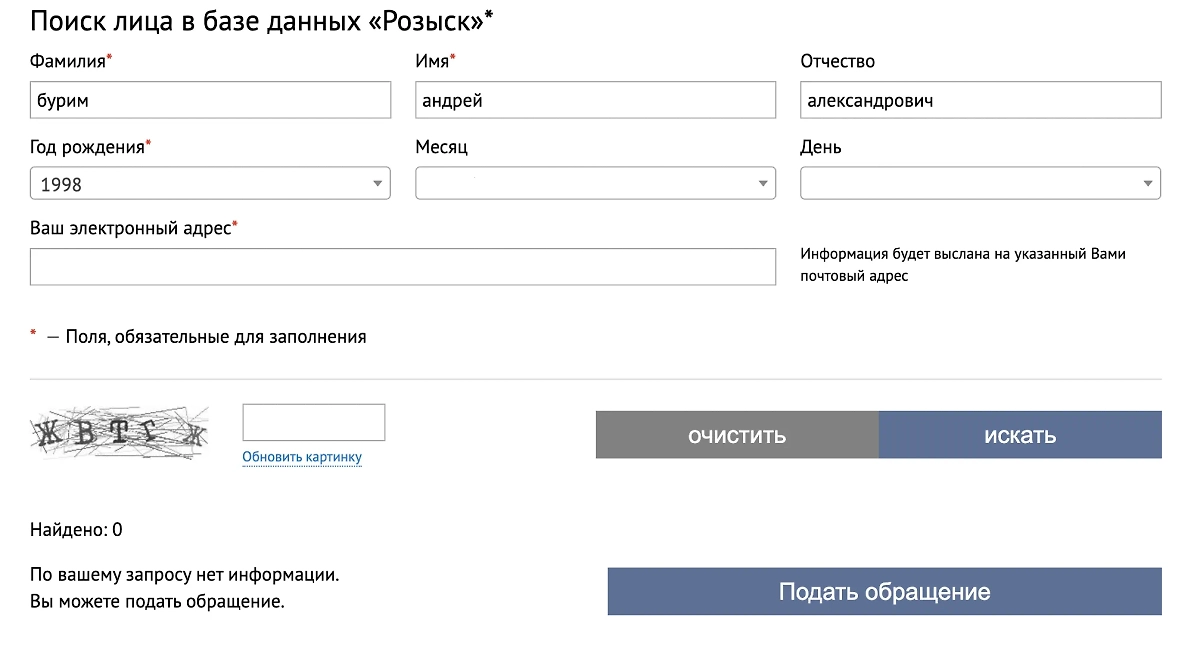
Task: Click the page heading Поиск лица в базе данных
Action: [260, 21]
